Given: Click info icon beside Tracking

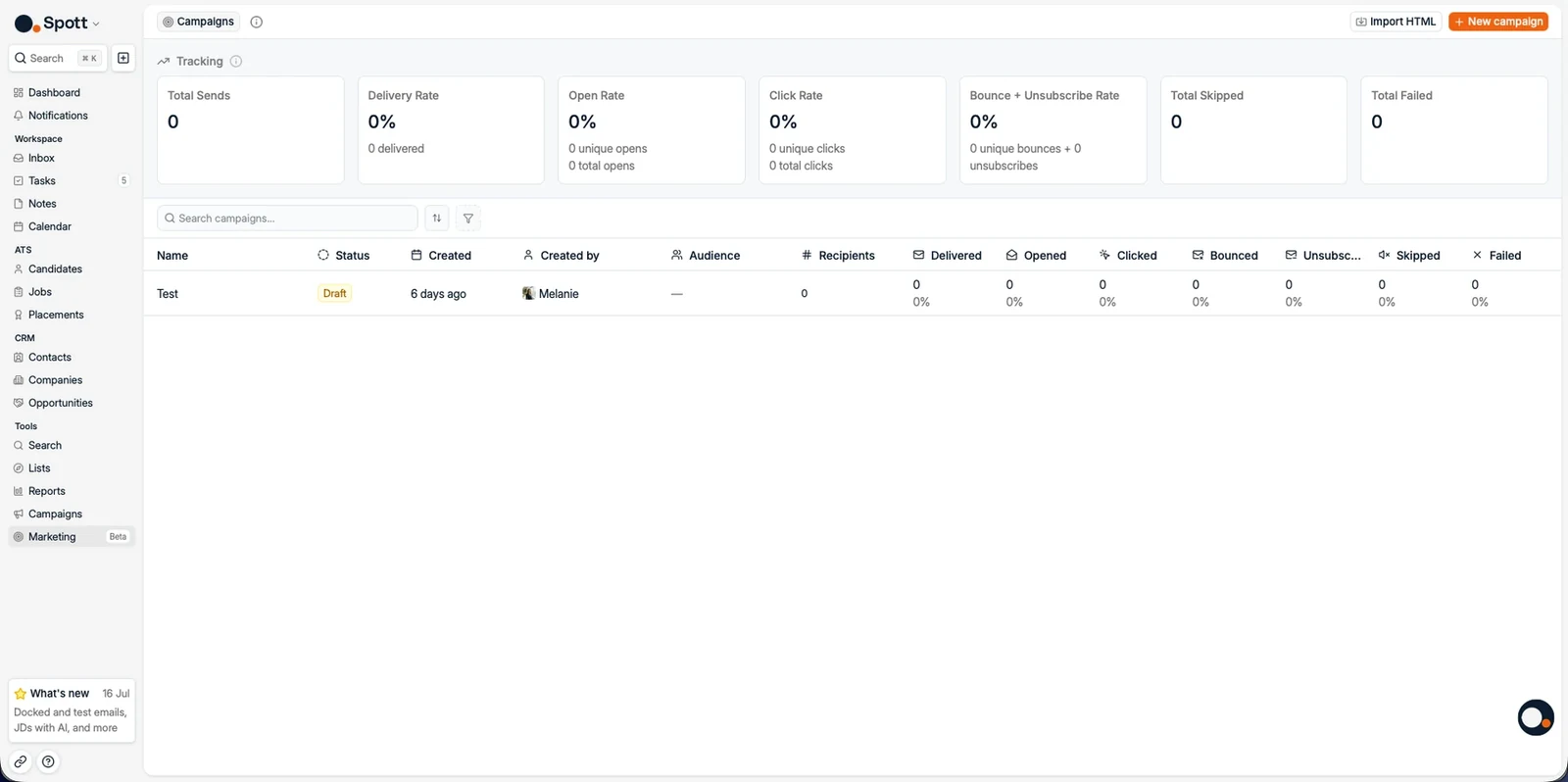Looking at the screenshot, I should coord(236,61).
